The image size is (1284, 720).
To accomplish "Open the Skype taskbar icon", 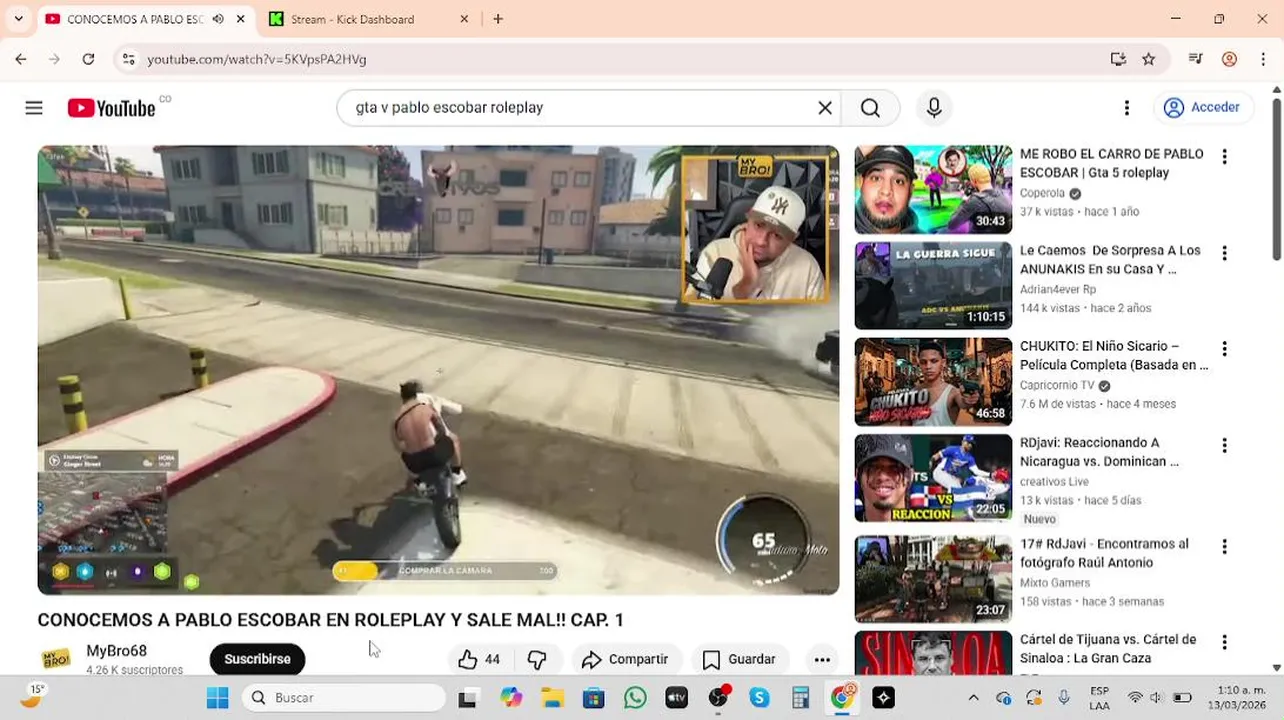I will click(759, 697).
